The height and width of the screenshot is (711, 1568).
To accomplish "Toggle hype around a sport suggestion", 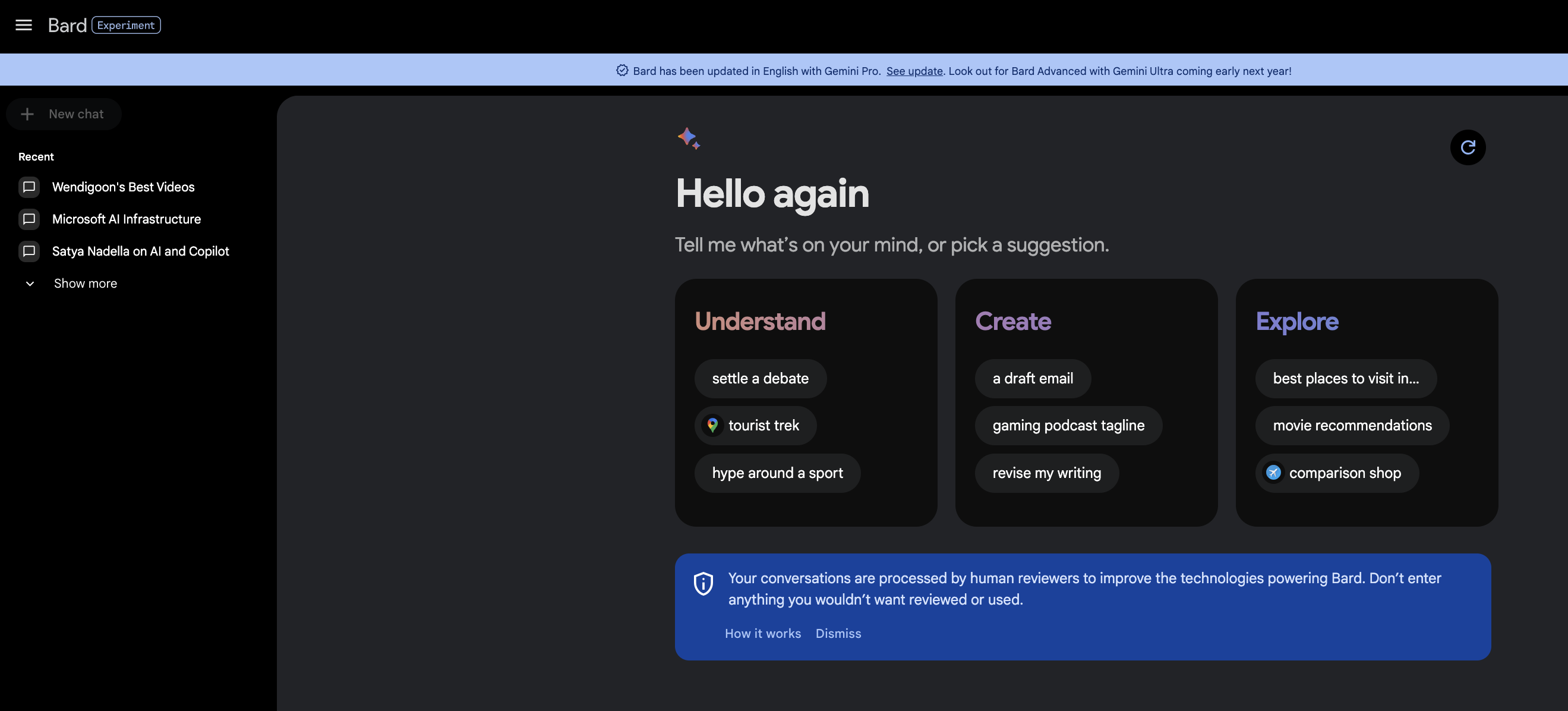I will tap(778, 472).
